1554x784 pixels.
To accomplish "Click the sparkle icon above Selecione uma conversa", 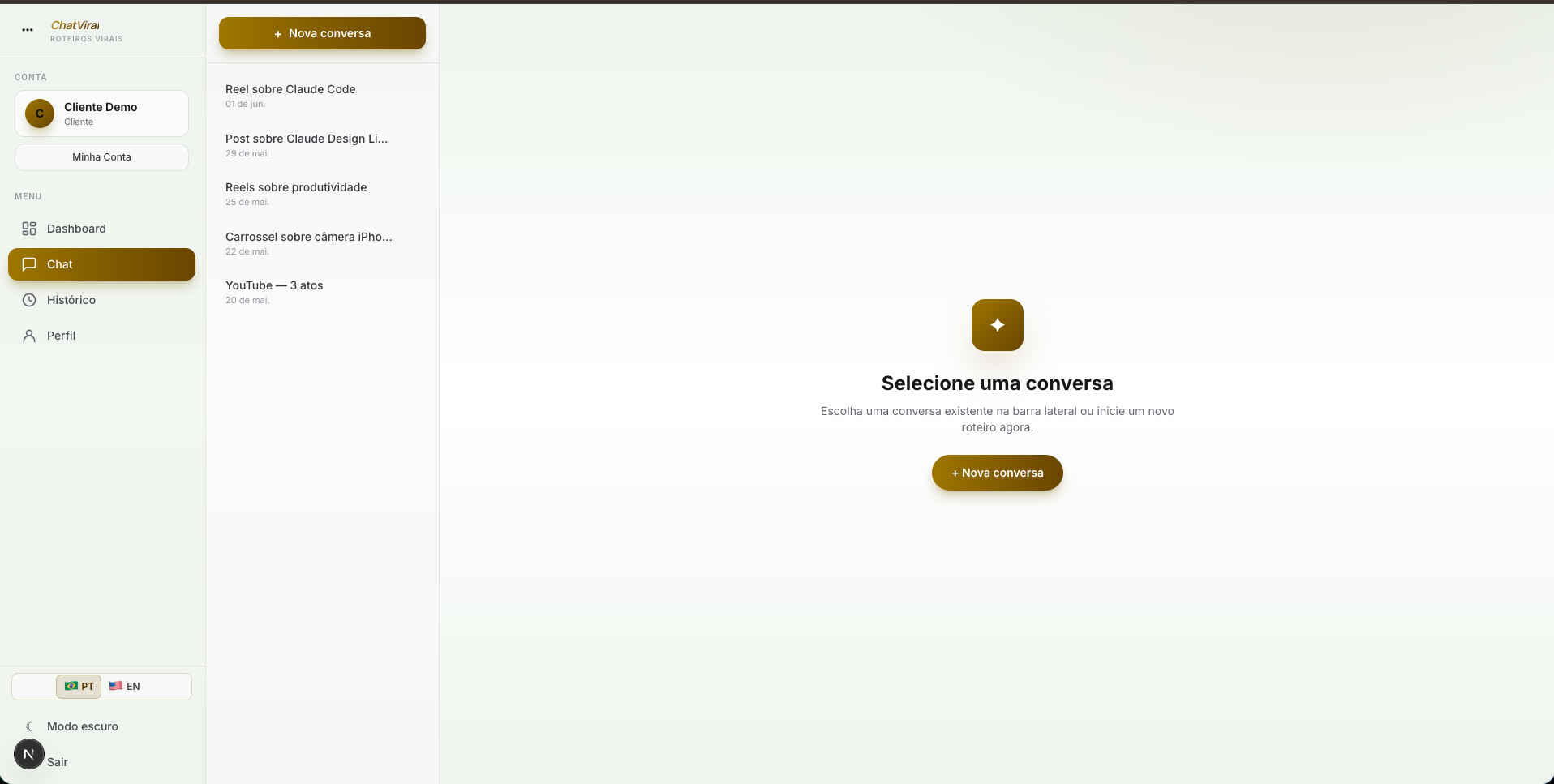I will 998,325.
